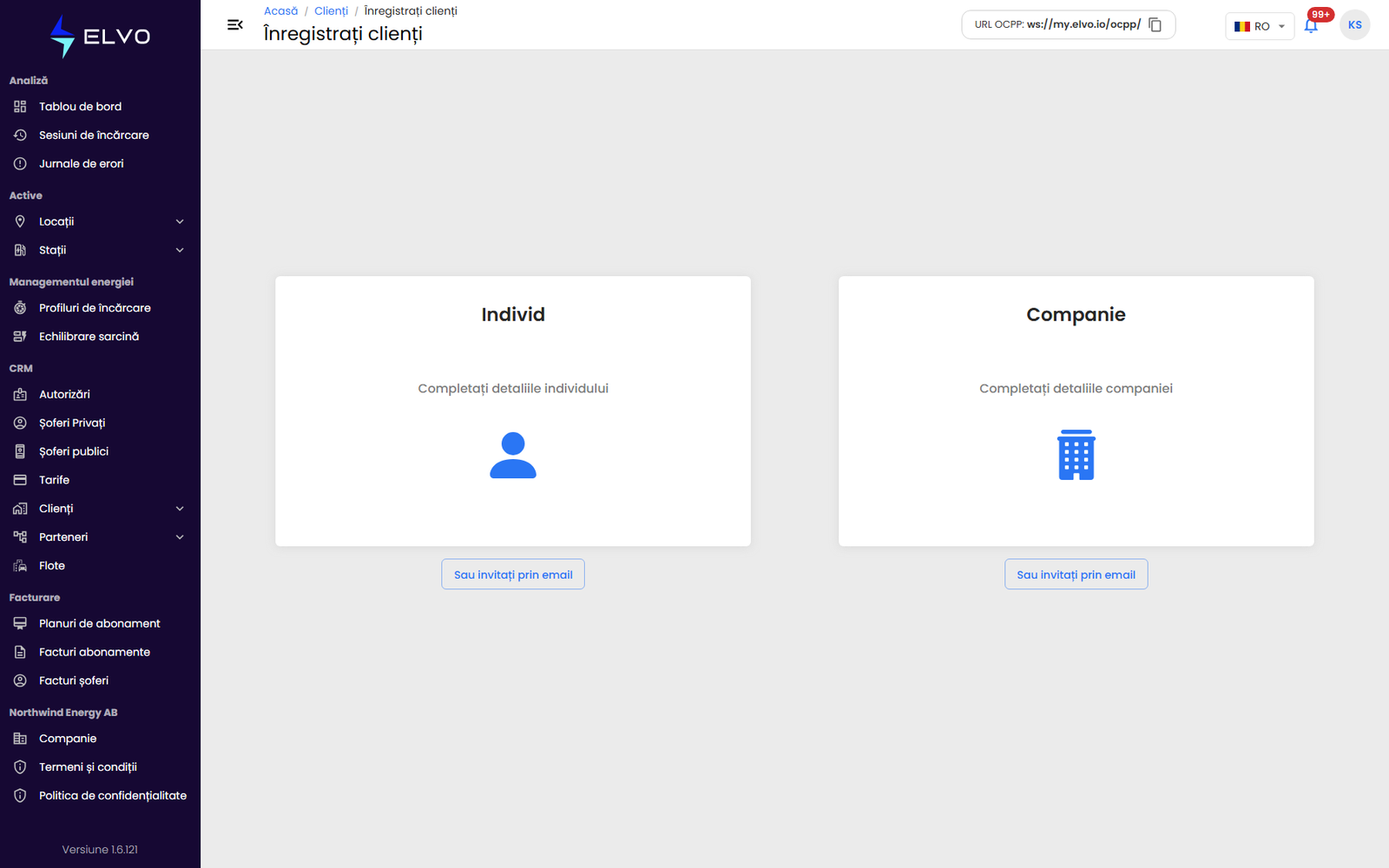The height and width of the screenshot is (868, 1389).
Task: Click the Termeni și condiții shield icon
Action: [x=20, y=767]
